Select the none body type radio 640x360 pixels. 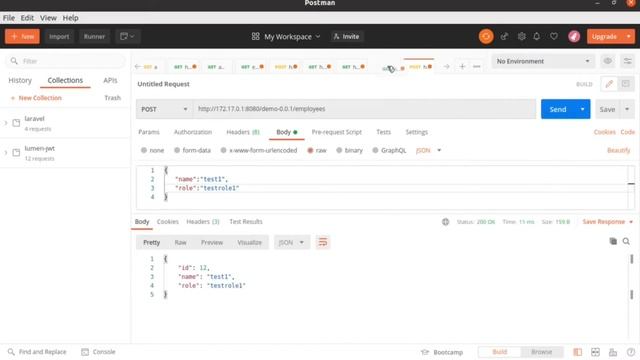[144, 150]
